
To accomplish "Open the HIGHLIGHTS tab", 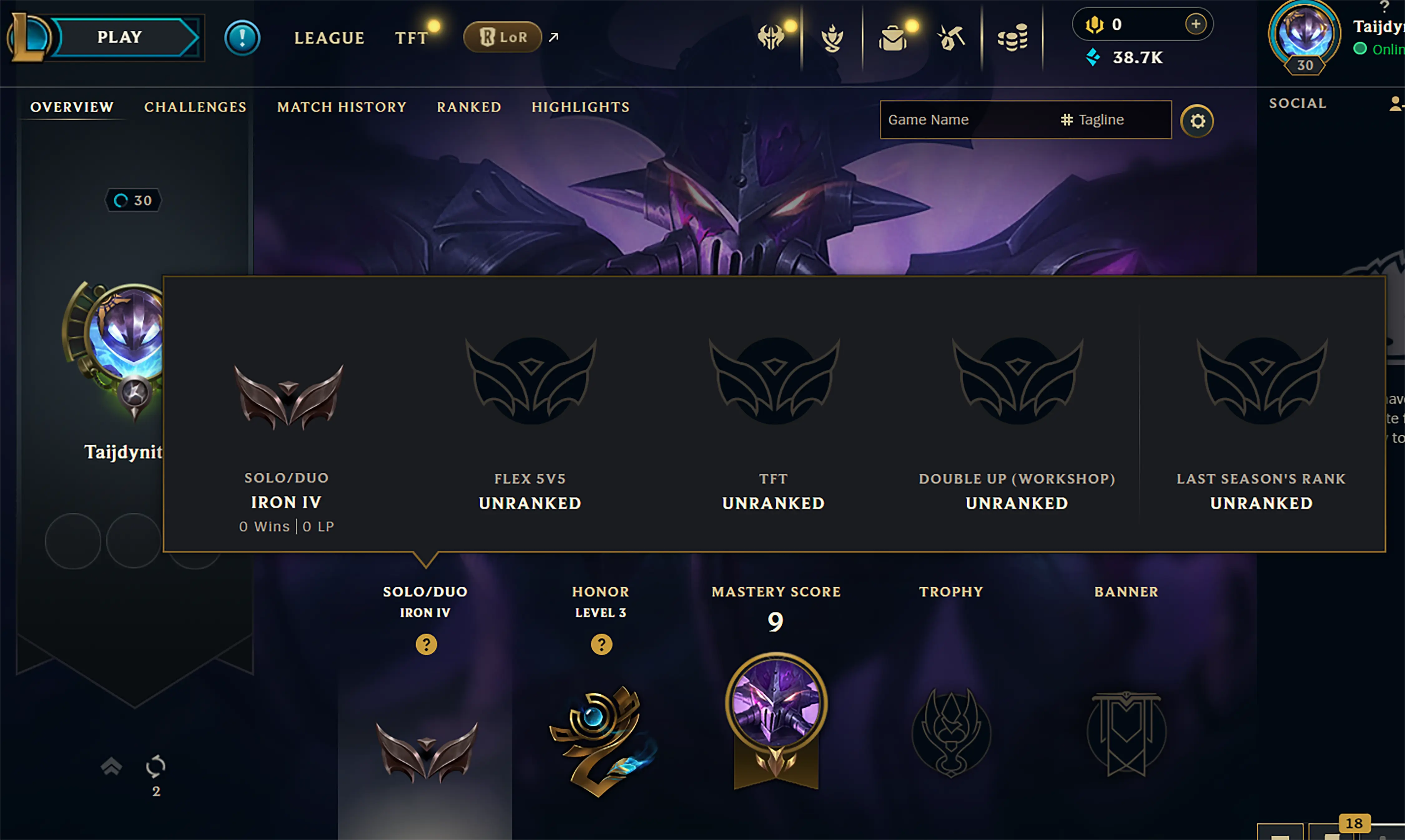I will [580, 107].
